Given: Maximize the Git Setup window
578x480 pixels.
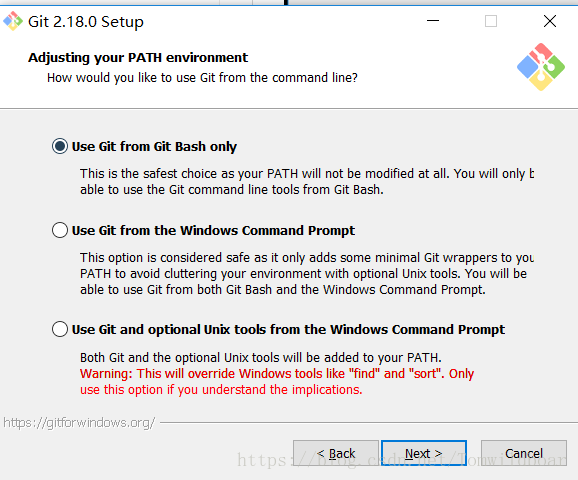Looking at the screenshot, I should (x=491, y=21).
